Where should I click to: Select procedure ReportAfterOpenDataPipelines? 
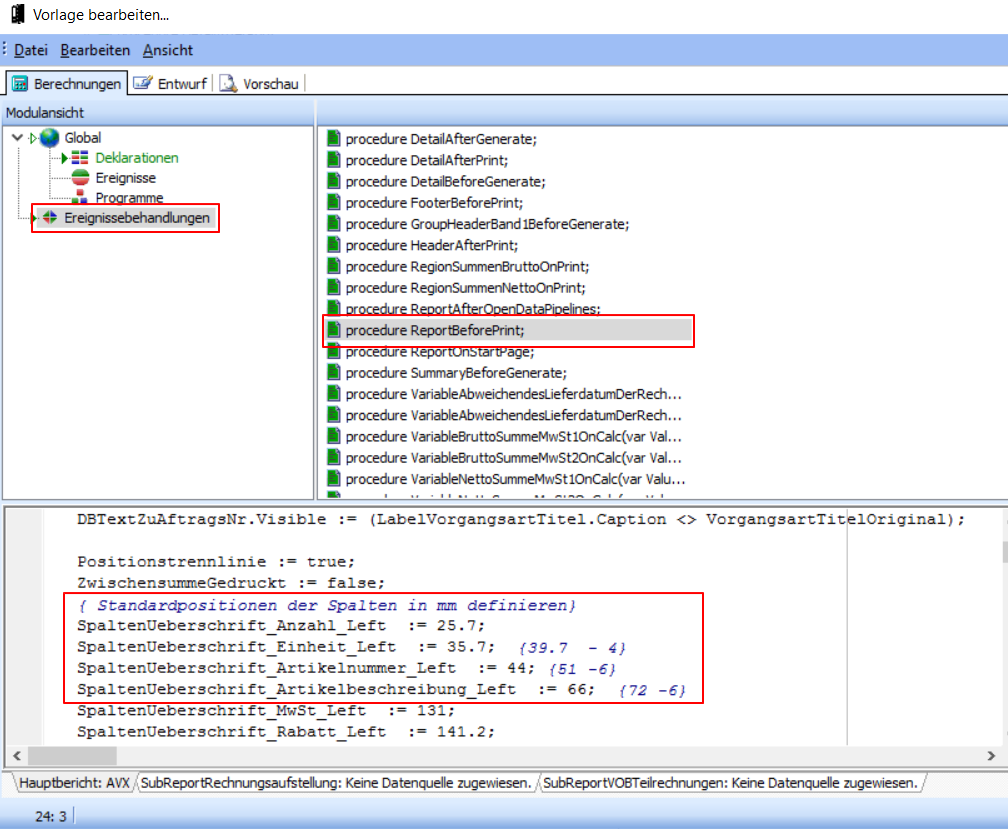click(473, 308)
